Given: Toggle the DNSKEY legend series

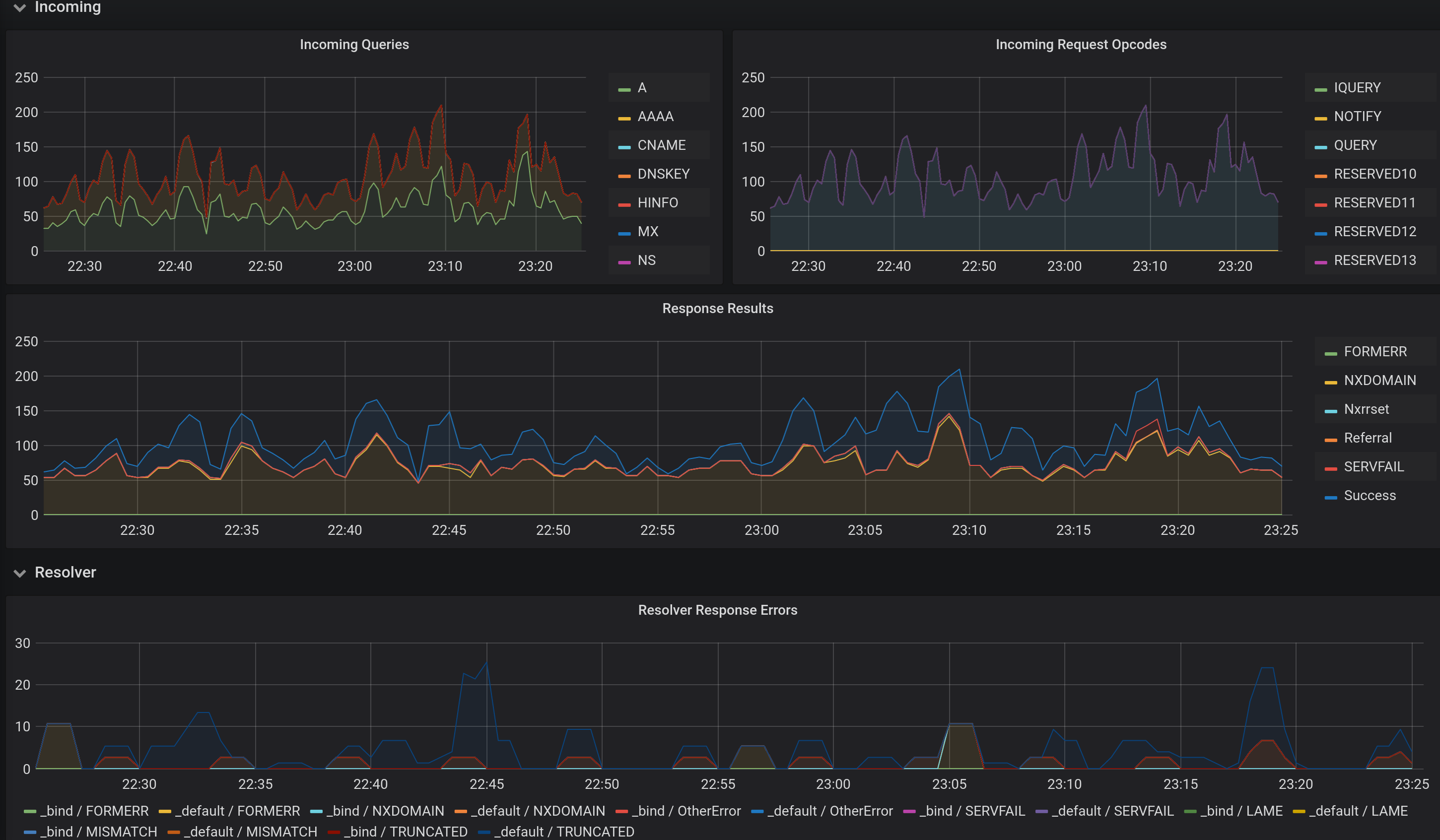Looking at the screenshot, I should [x=663, y=174].
